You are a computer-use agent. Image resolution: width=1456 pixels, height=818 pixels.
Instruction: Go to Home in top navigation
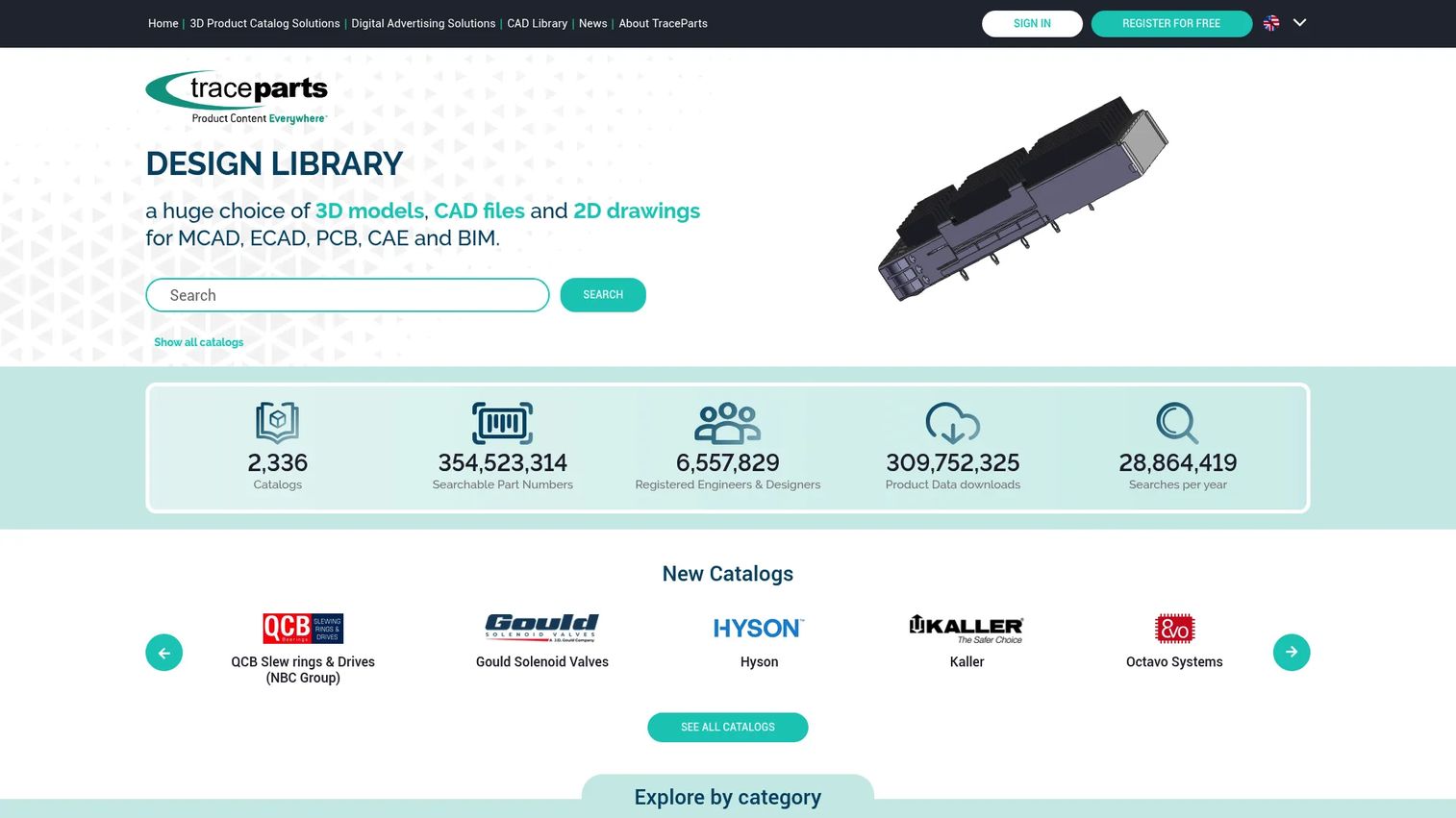(163, 23)
